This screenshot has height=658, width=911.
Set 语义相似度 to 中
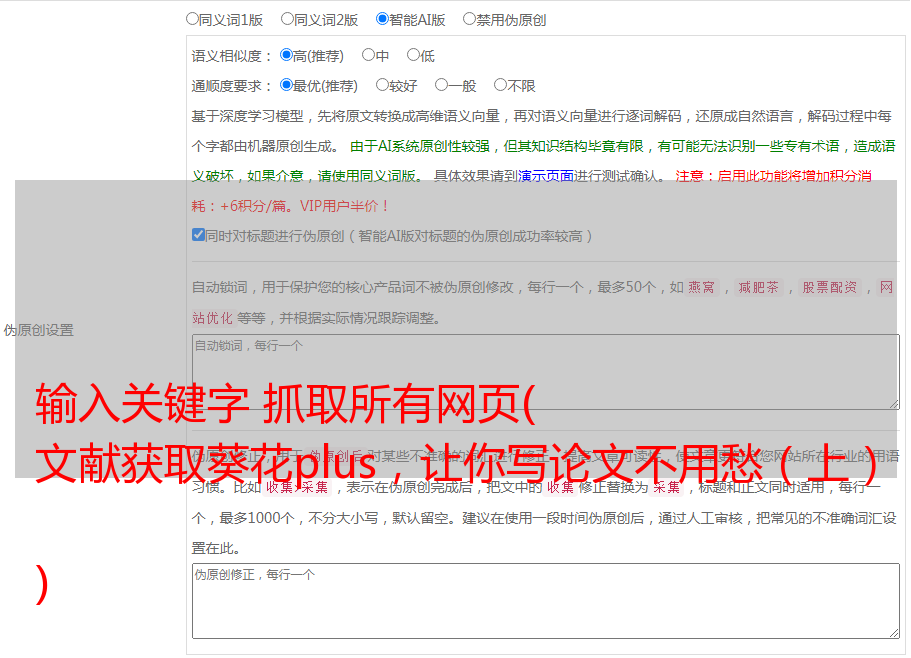[x=368, y=55]
